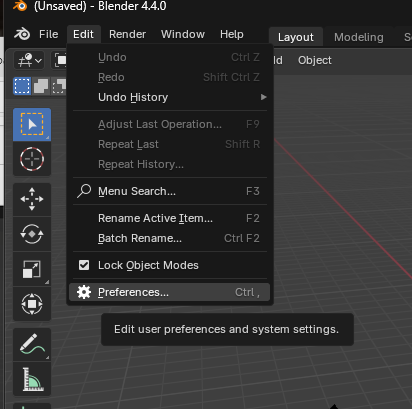Open the Render menu
The height and width of the screenshot is (409, 412).
(x=127, y=34)
